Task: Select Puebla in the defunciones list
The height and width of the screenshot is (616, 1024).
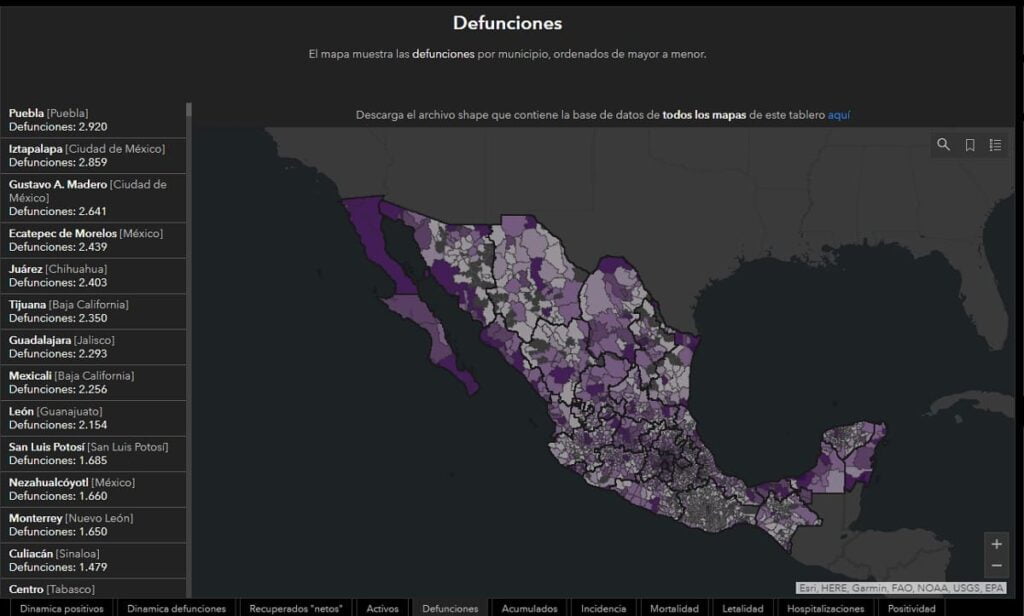Action: click(x=92, y=119)
